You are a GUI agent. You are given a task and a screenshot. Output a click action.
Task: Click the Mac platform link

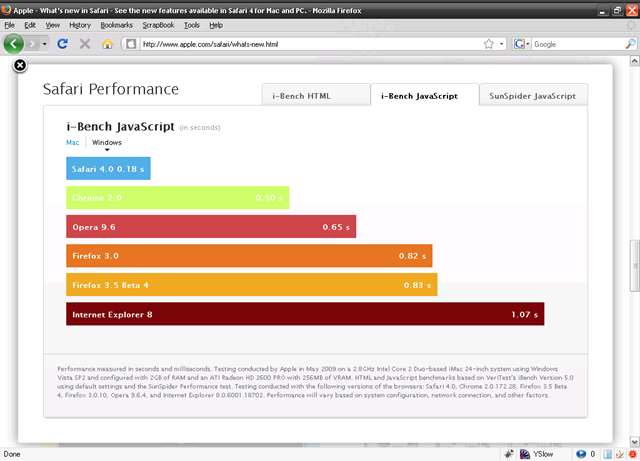click(73, 143)
